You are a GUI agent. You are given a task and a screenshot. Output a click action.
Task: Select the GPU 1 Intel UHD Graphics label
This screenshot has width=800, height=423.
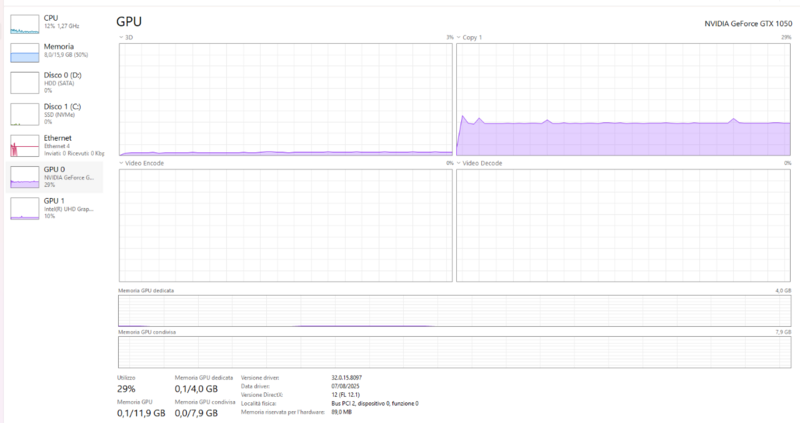[x=68, y=208]
